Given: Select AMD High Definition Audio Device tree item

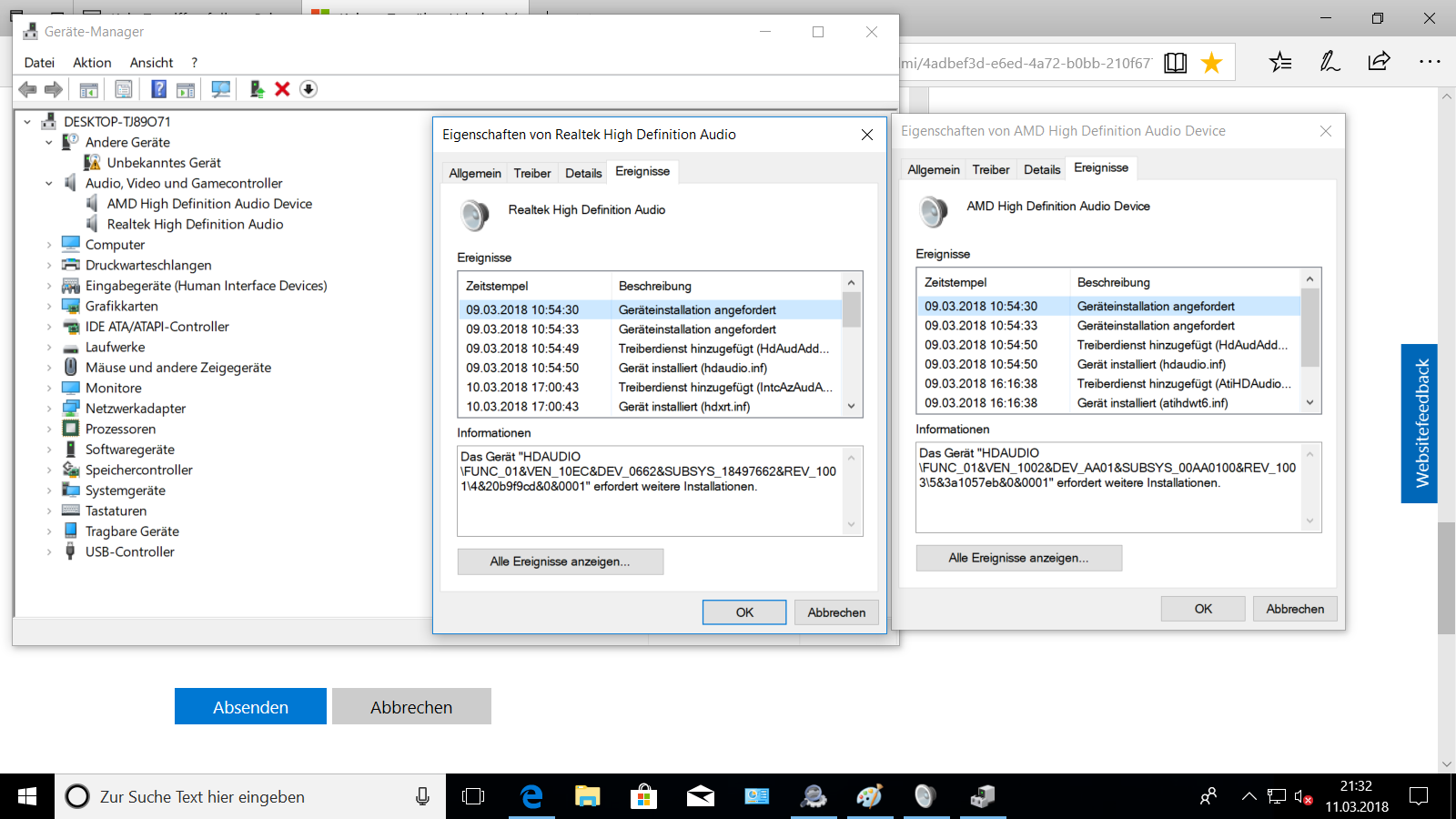Looking at the screenshot, I should (x=209, y=204).
